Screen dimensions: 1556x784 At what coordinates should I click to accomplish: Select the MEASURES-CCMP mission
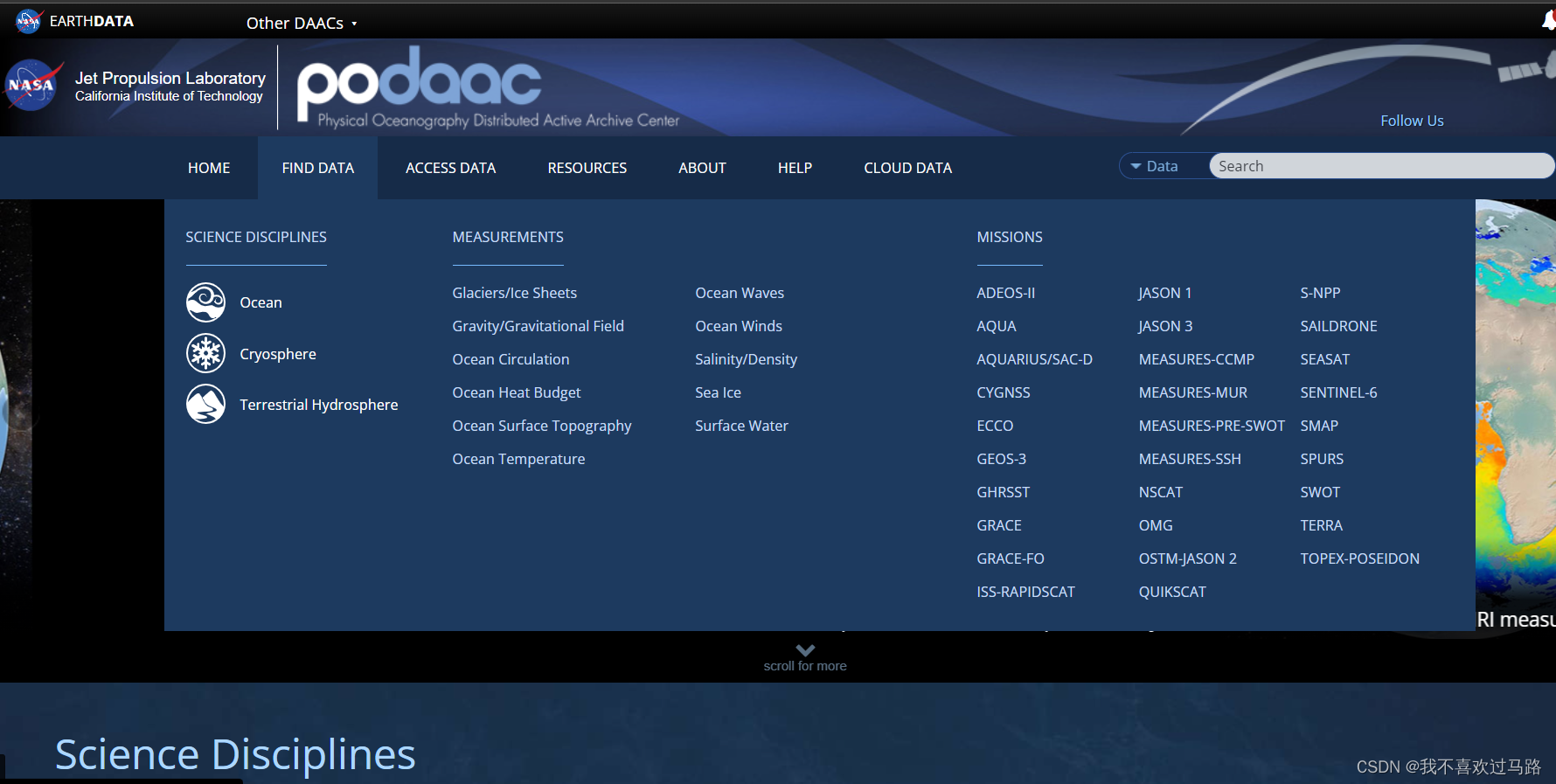tap(1196, 359)
